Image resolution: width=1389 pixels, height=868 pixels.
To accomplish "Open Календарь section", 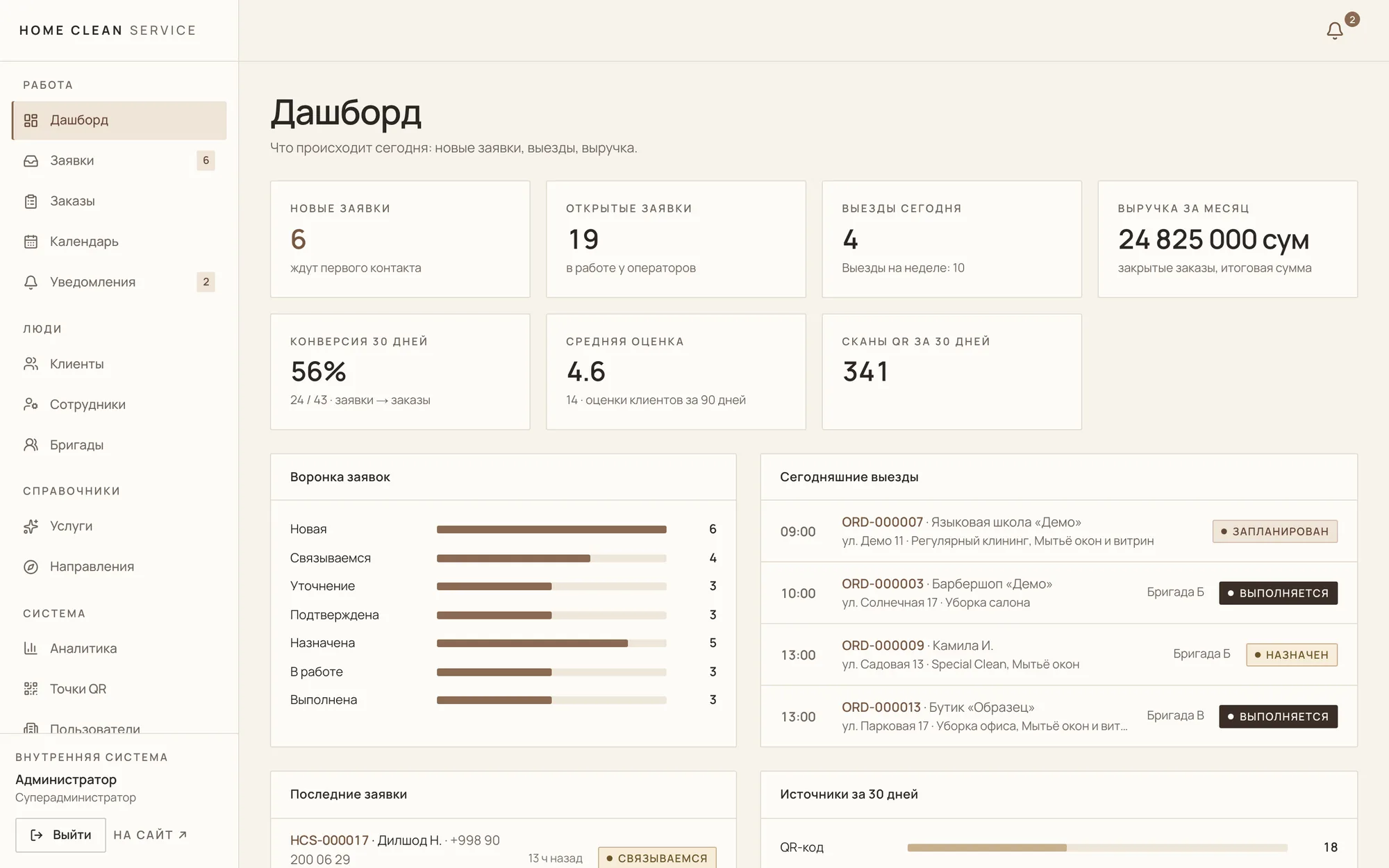I will [x=119, y=242].
